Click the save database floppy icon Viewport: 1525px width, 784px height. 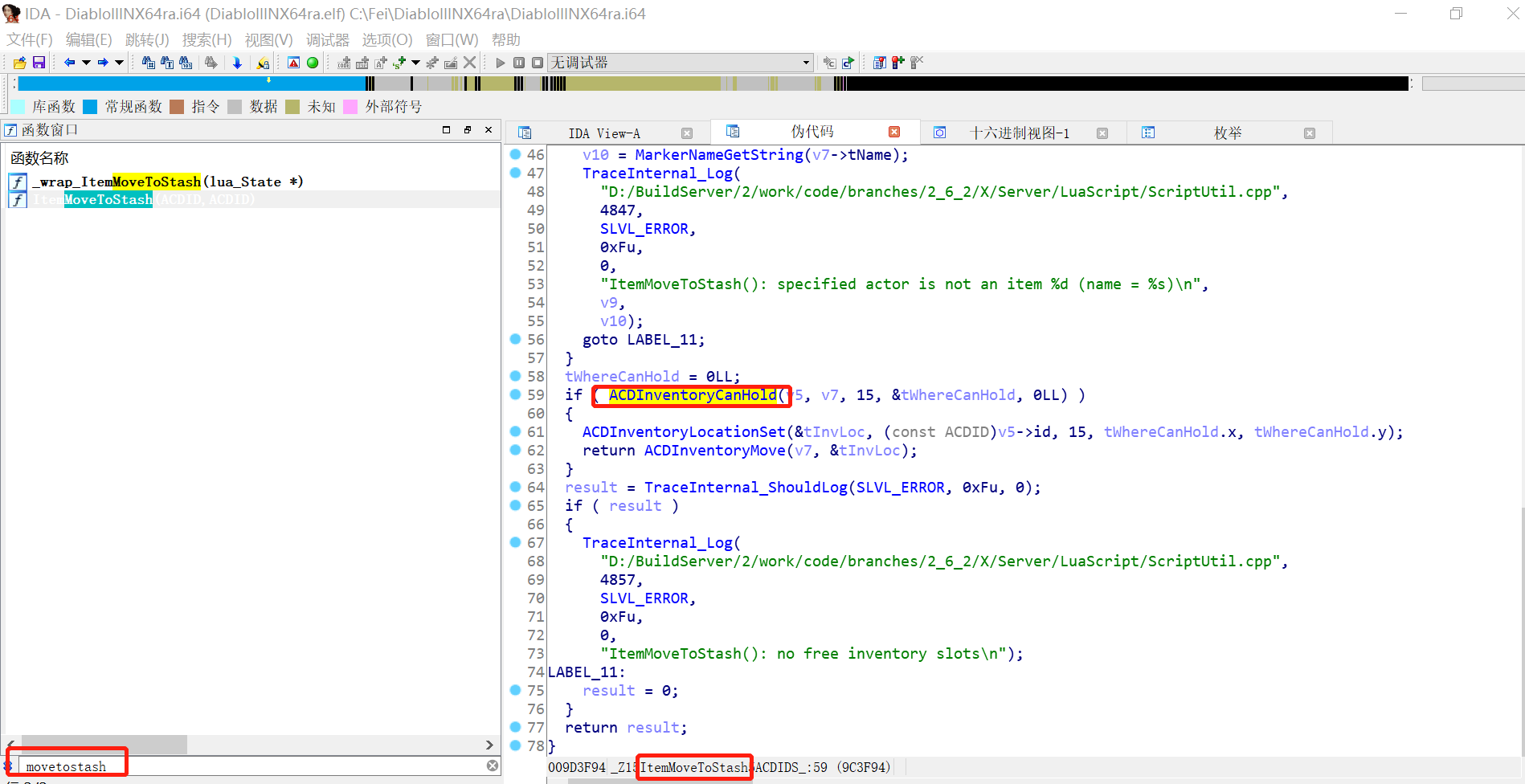pyautogui.click(x=39, y=63)
